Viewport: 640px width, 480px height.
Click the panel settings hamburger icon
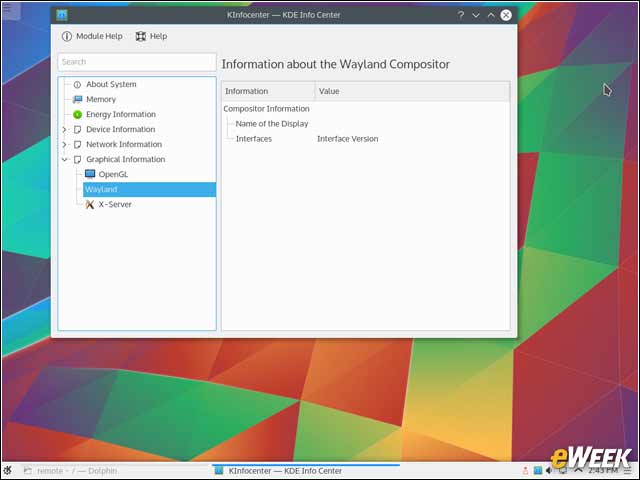coord(628,471)
